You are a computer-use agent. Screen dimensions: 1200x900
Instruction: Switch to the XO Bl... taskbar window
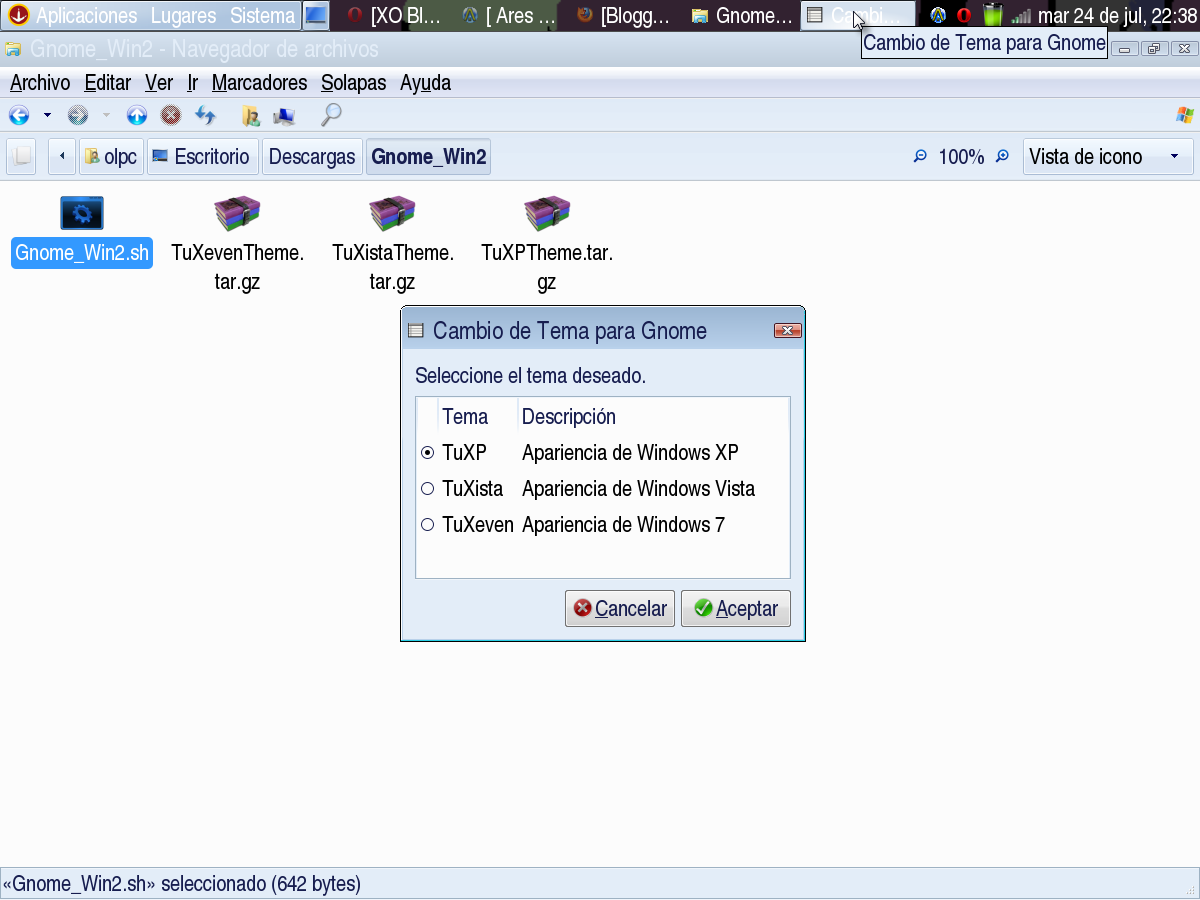[394, 16]
